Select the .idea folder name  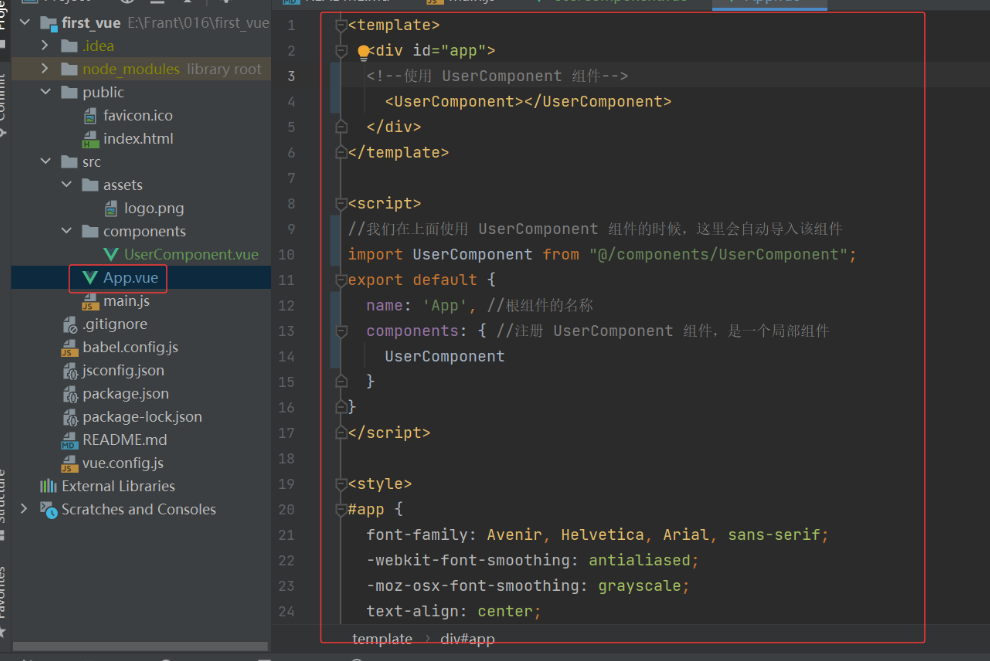tap(98, 46)
